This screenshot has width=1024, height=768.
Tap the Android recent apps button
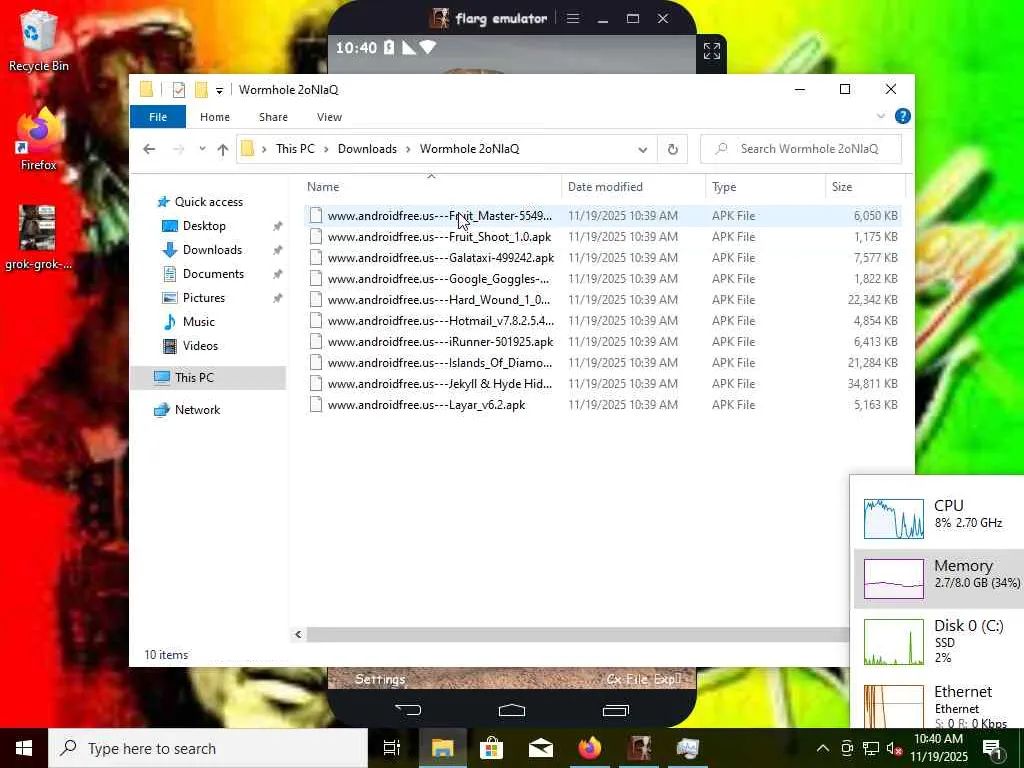[615, 709]
